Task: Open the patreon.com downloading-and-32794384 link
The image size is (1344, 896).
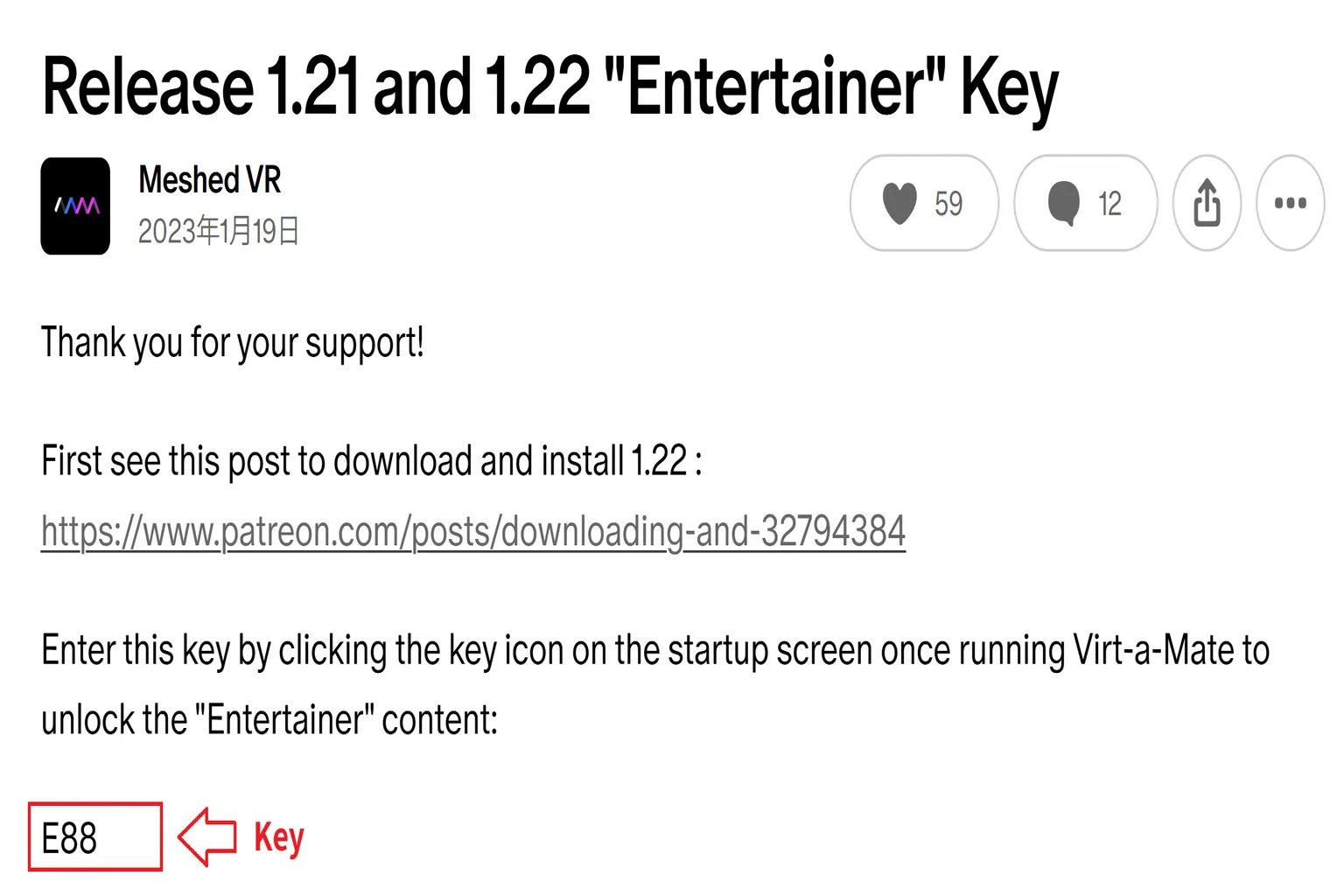Action: pyautogui.click(x=473, y=531)
